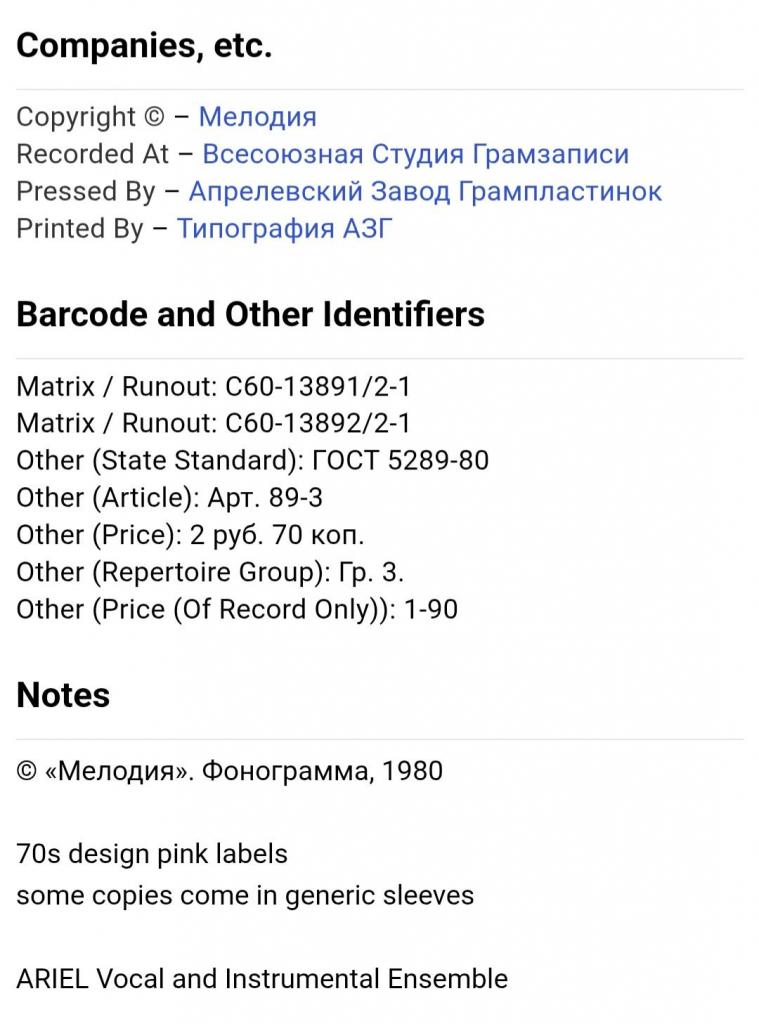This screenshot has width=759, height=1024.
Task: Click the «Мелодия». Фонограмма, 1980 note
Action: coord(229,771)
